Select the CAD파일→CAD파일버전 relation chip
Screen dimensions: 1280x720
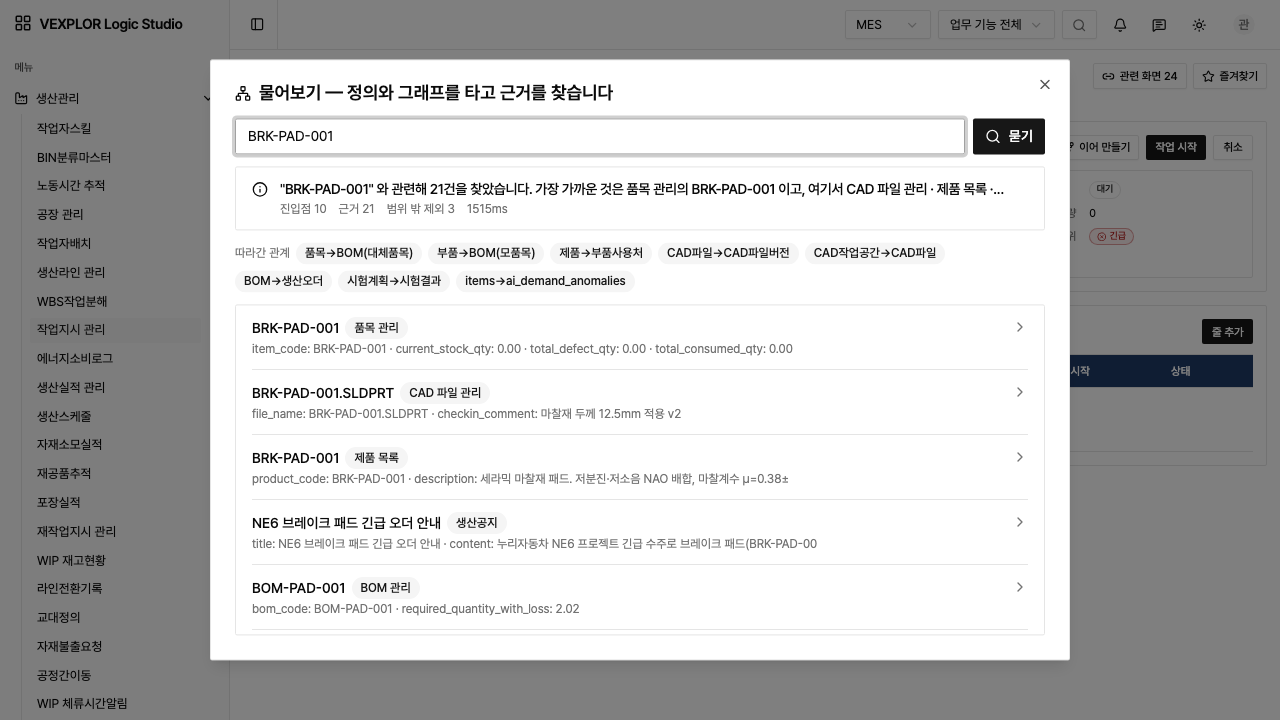coord(728,253)
